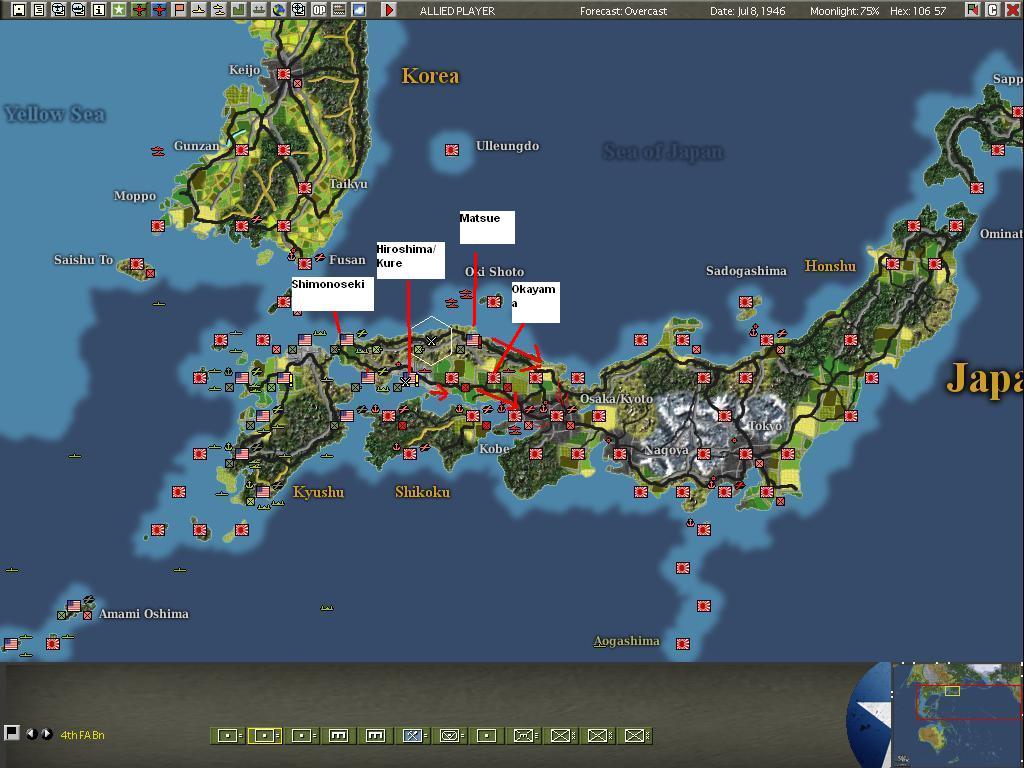Click the 'Date: Jul 8, 1946' text
Viewport: 1024px width, 768px height.
(x=748, y=10)
